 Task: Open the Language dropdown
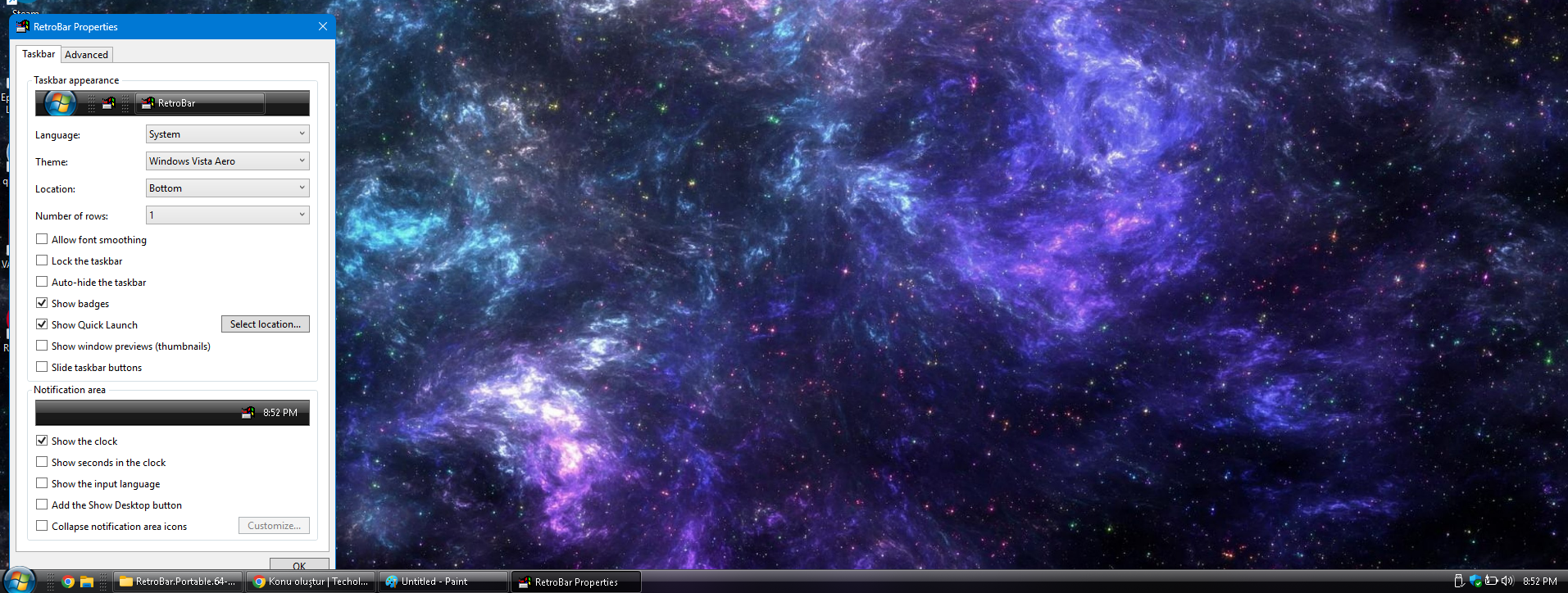click(227, 134)
